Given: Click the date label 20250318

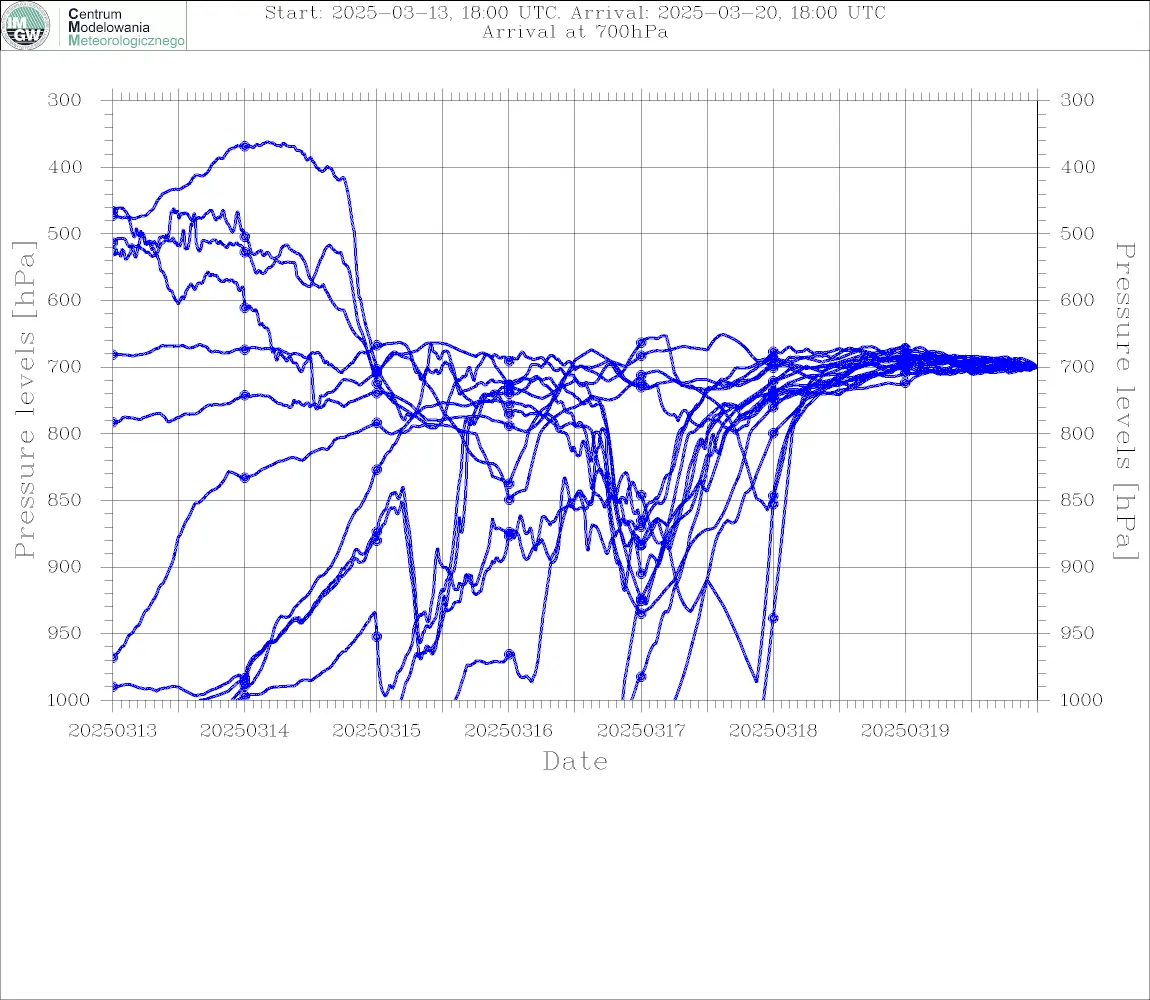Looking at the screenshot, I should pos(772,731).
